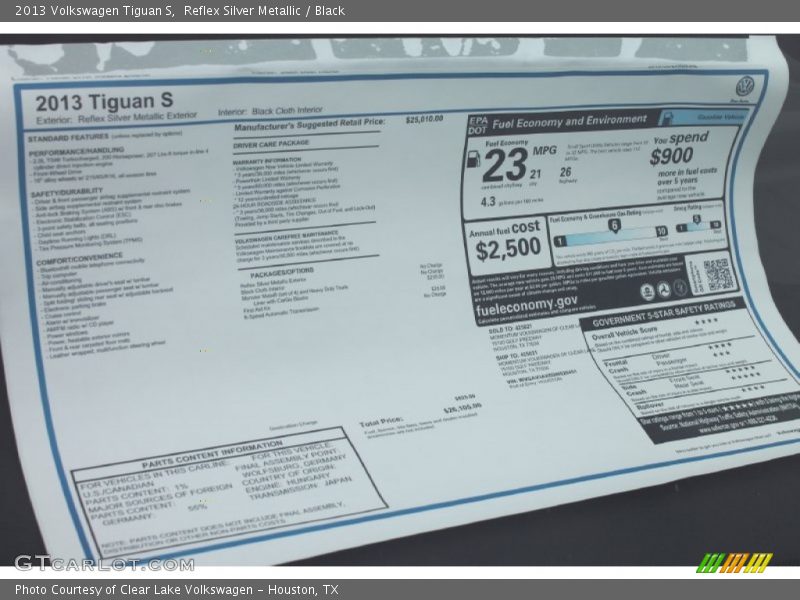800x600 pixels.
Task: Select the caption '2013 Volkswagen Tiguan S, Reflex Silver Metallic / Black'
Action: [x=180, y=11]
